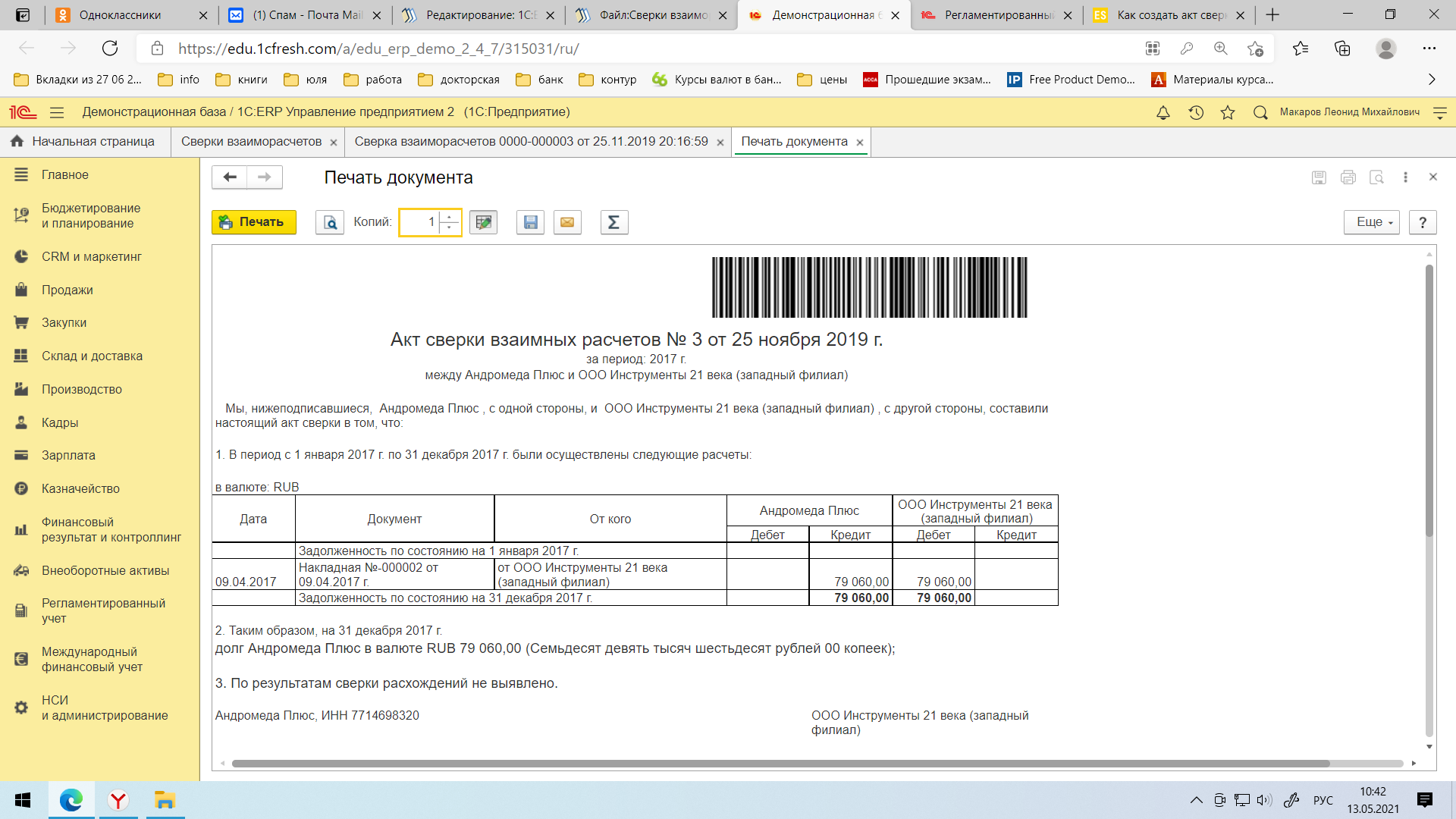The width and height of the screenshot is (1456, 819).
Task: Open File Explorer from the taskbar
Action: pyautogui.click(x=165, y=800)
